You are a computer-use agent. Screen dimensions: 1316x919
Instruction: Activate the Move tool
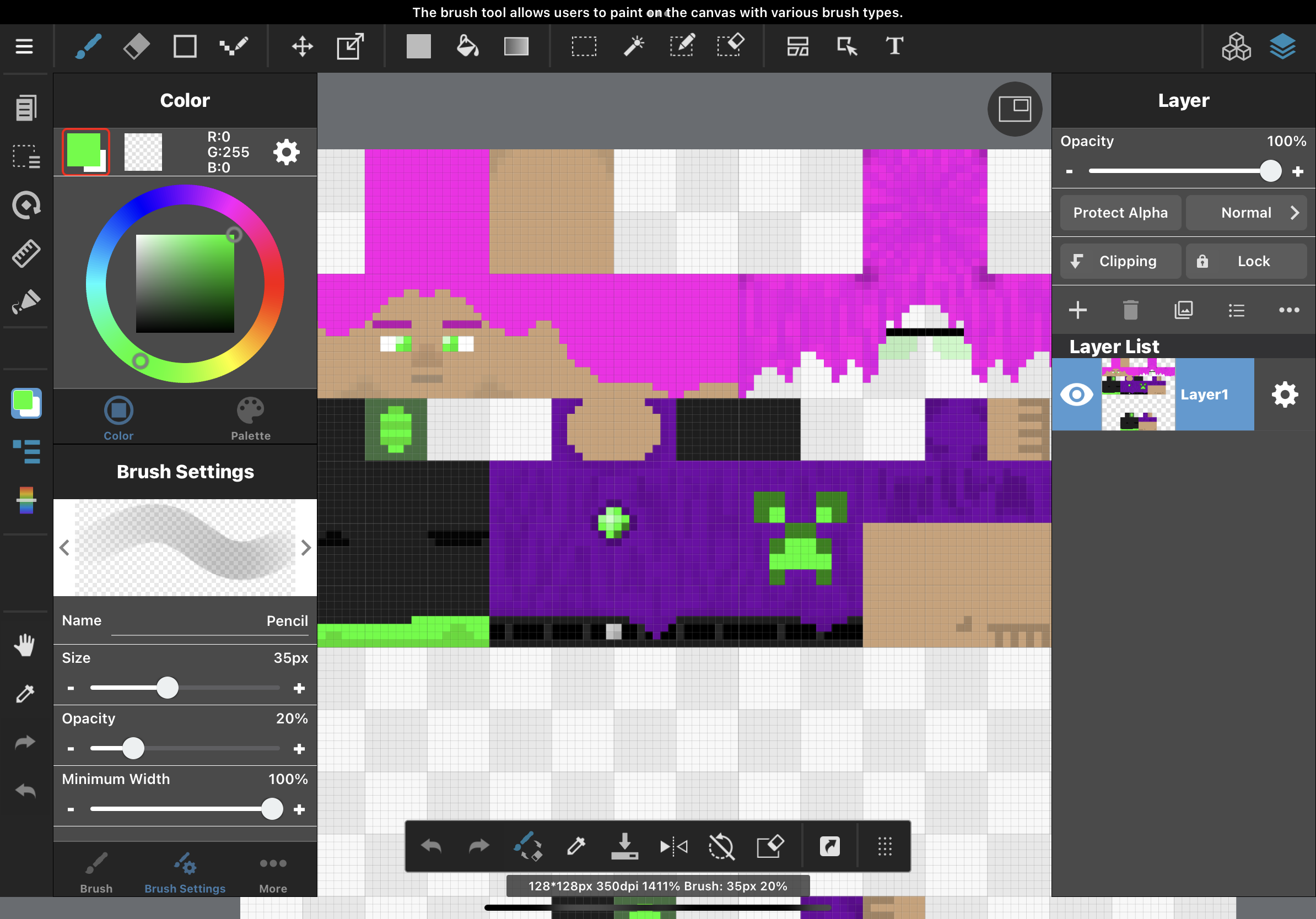tap(302, 46)
